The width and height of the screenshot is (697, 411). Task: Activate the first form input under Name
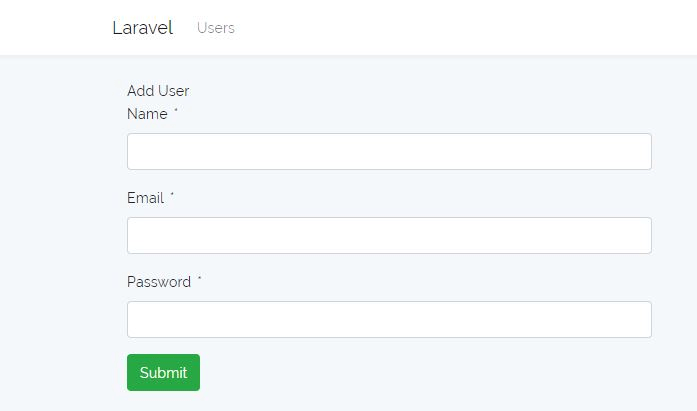[x=389, y=152]
